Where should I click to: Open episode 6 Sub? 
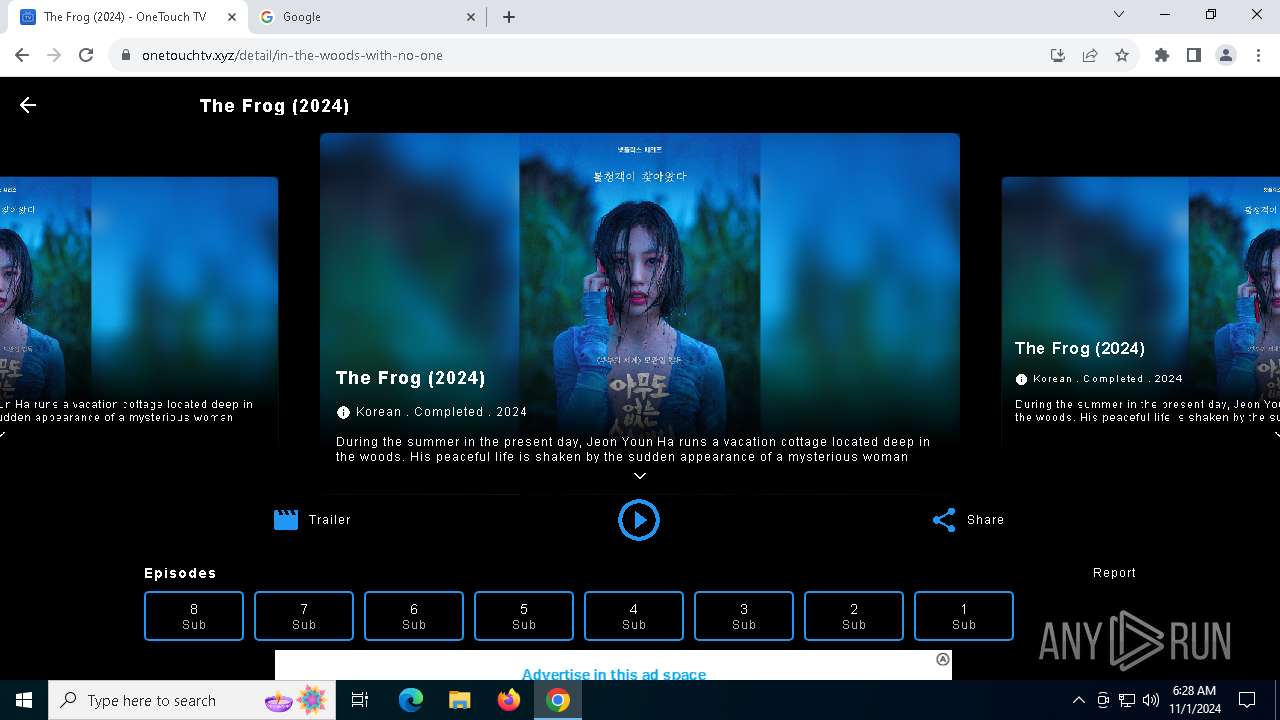(x=414, y=616)
